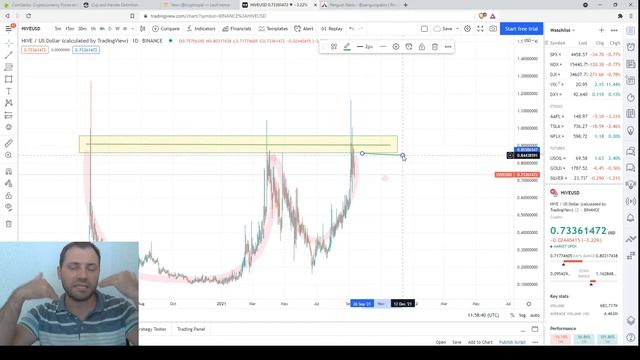Viewport: 640px width, 360px height.
Task: Select the cross cursor tool
Action: click(x=9, y=43)
